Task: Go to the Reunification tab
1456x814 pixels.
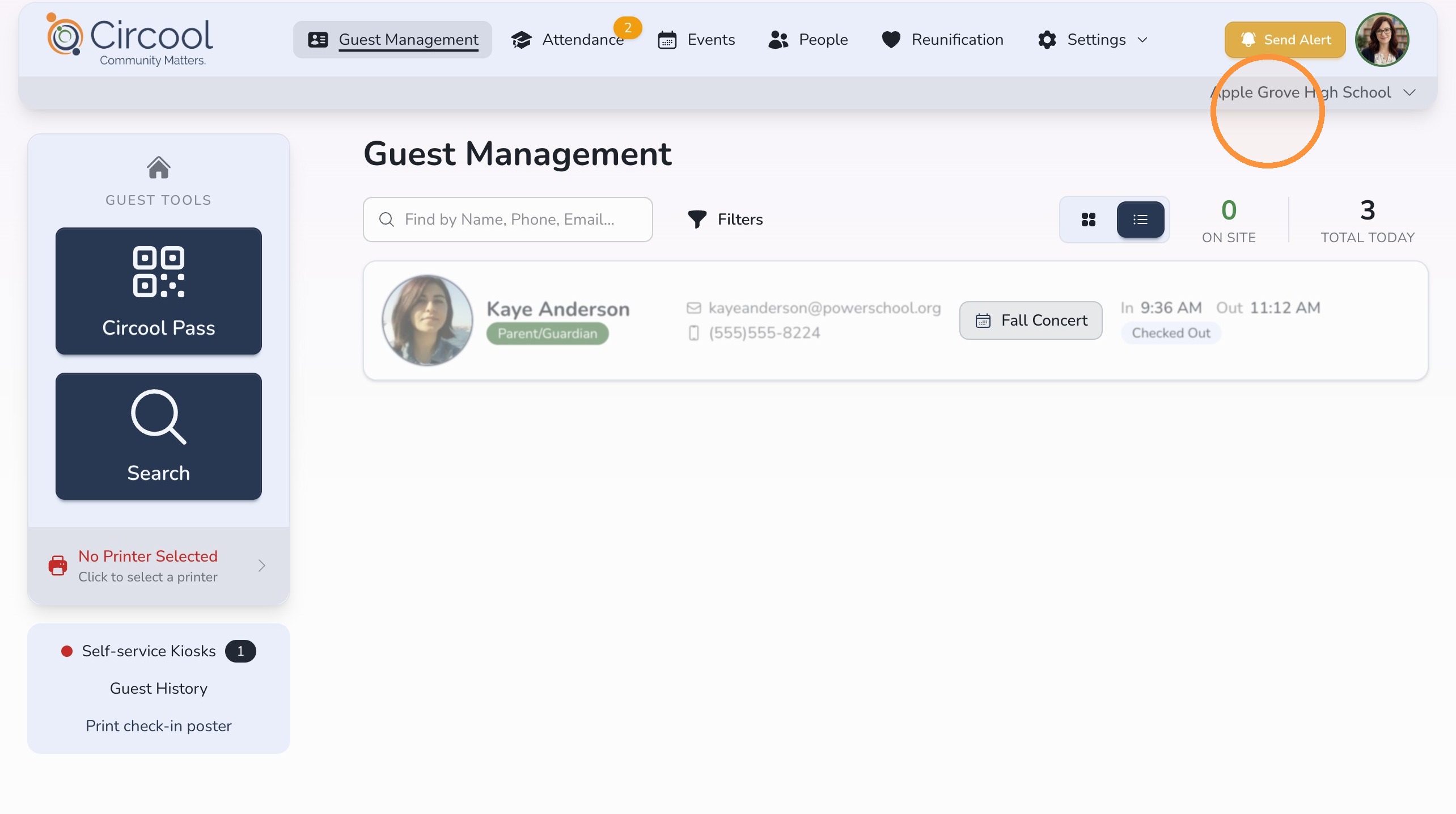Action: coord(942,40)
